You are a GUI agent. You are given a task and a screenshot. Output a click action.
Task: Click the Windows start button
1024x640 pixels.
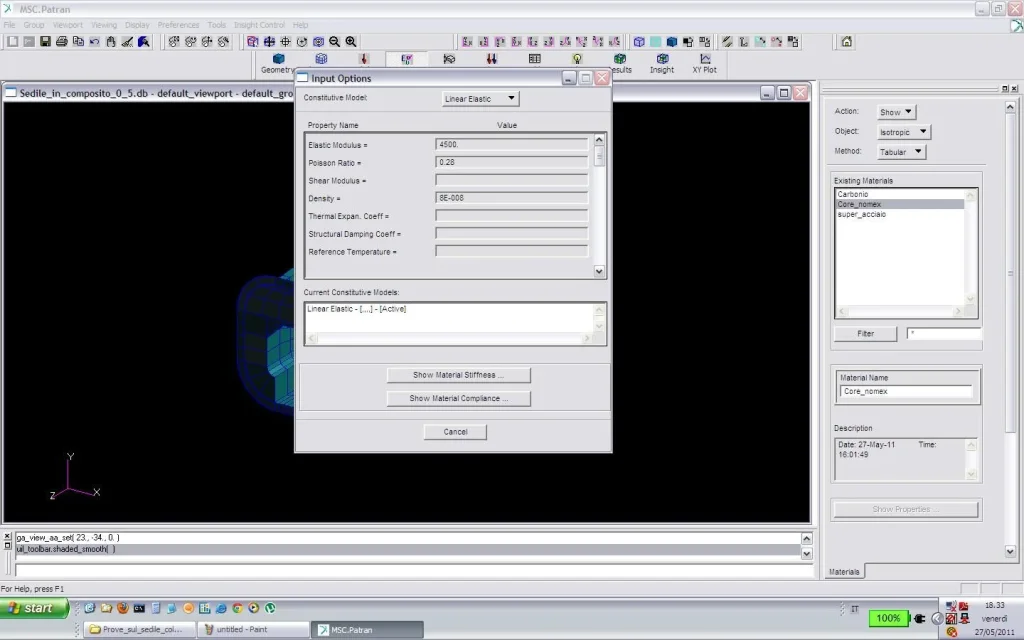point(34,608)
